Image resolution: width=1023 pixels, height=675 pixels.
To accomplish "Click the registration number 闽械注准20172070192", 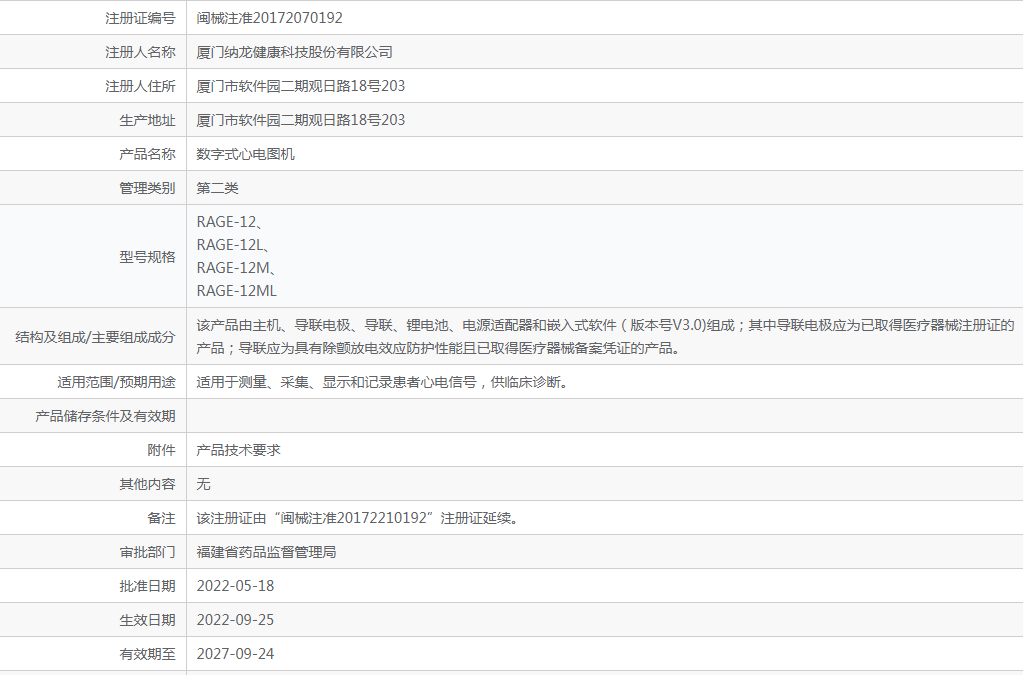I will tap(269, 18).
